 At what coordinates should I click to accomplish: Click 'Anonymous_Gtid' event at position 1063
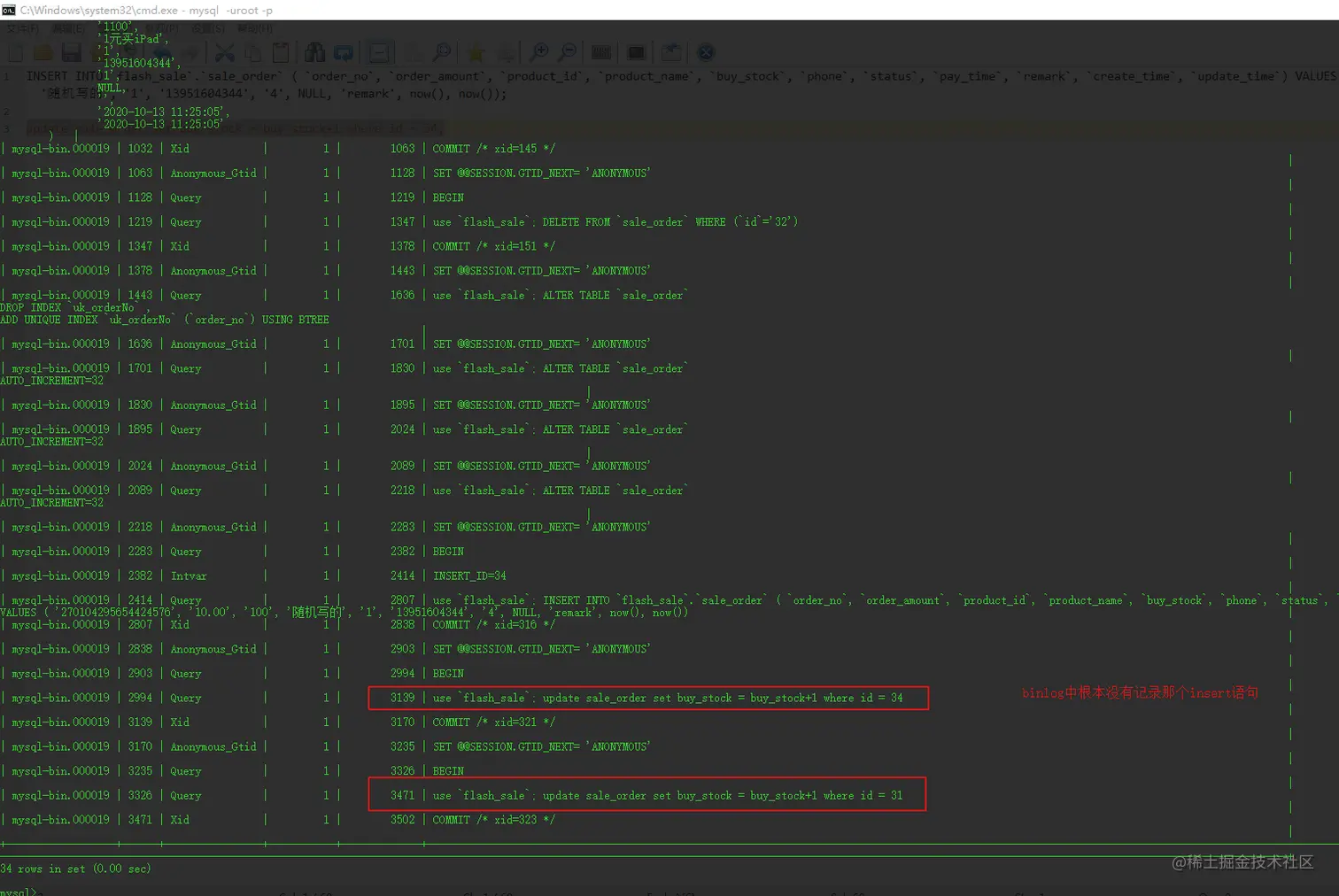pyautogui.click(x=213, y=174)
